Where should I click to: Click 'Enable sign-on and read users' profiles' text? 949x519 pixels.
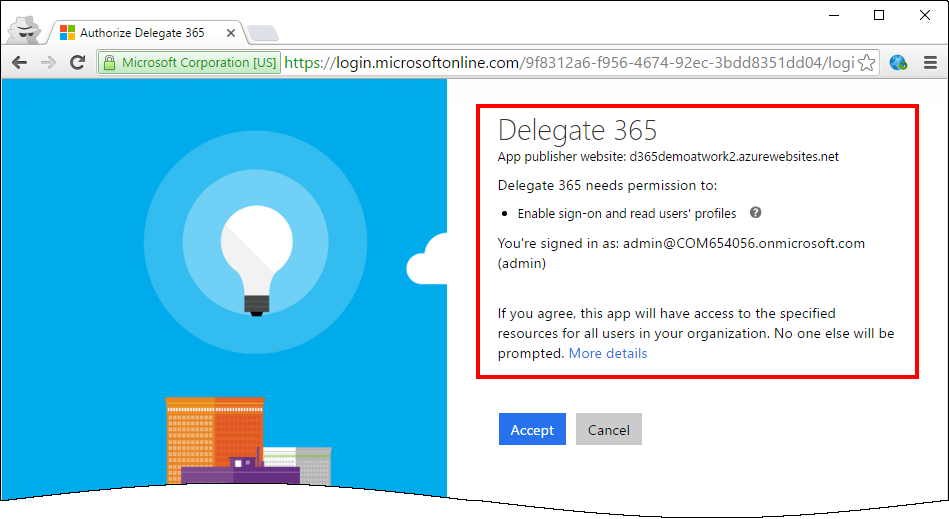point(626,214)
